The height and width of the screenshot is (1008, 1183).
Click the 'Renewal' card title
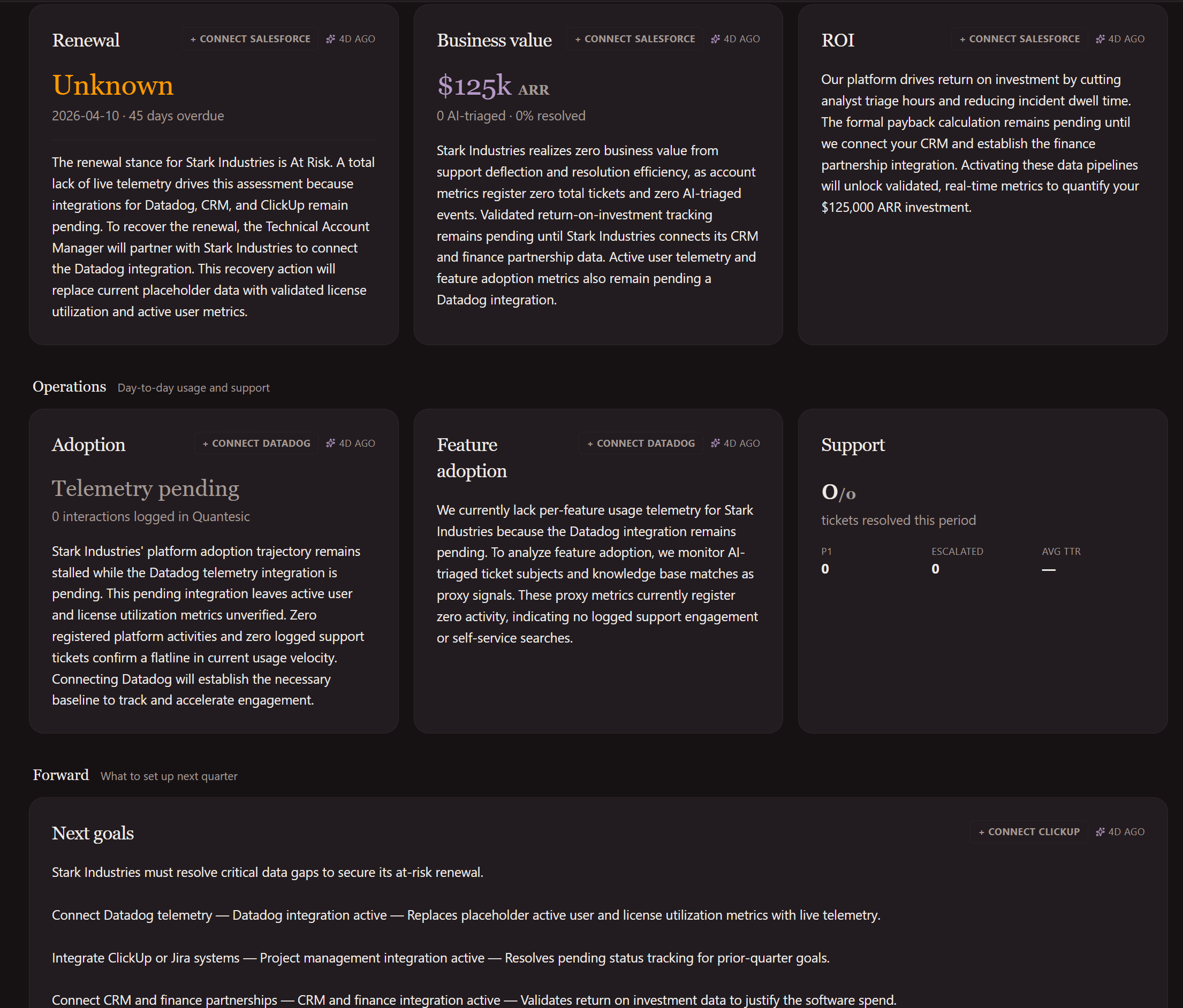click(86, 40)
